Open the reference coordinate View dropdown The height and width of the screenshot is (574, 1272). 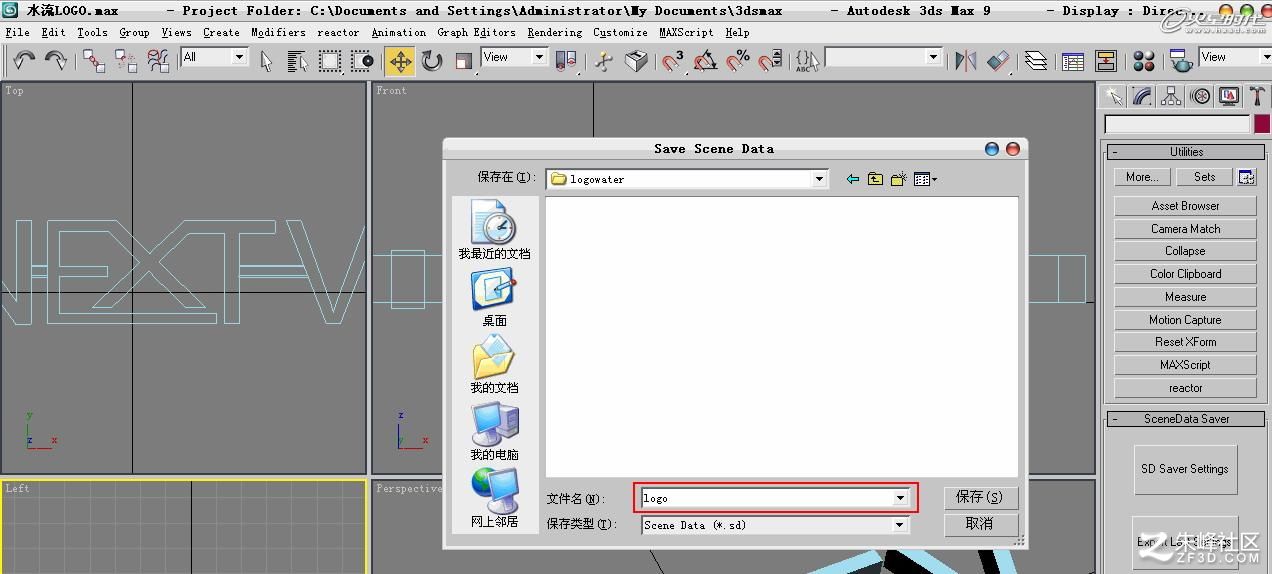539,57
